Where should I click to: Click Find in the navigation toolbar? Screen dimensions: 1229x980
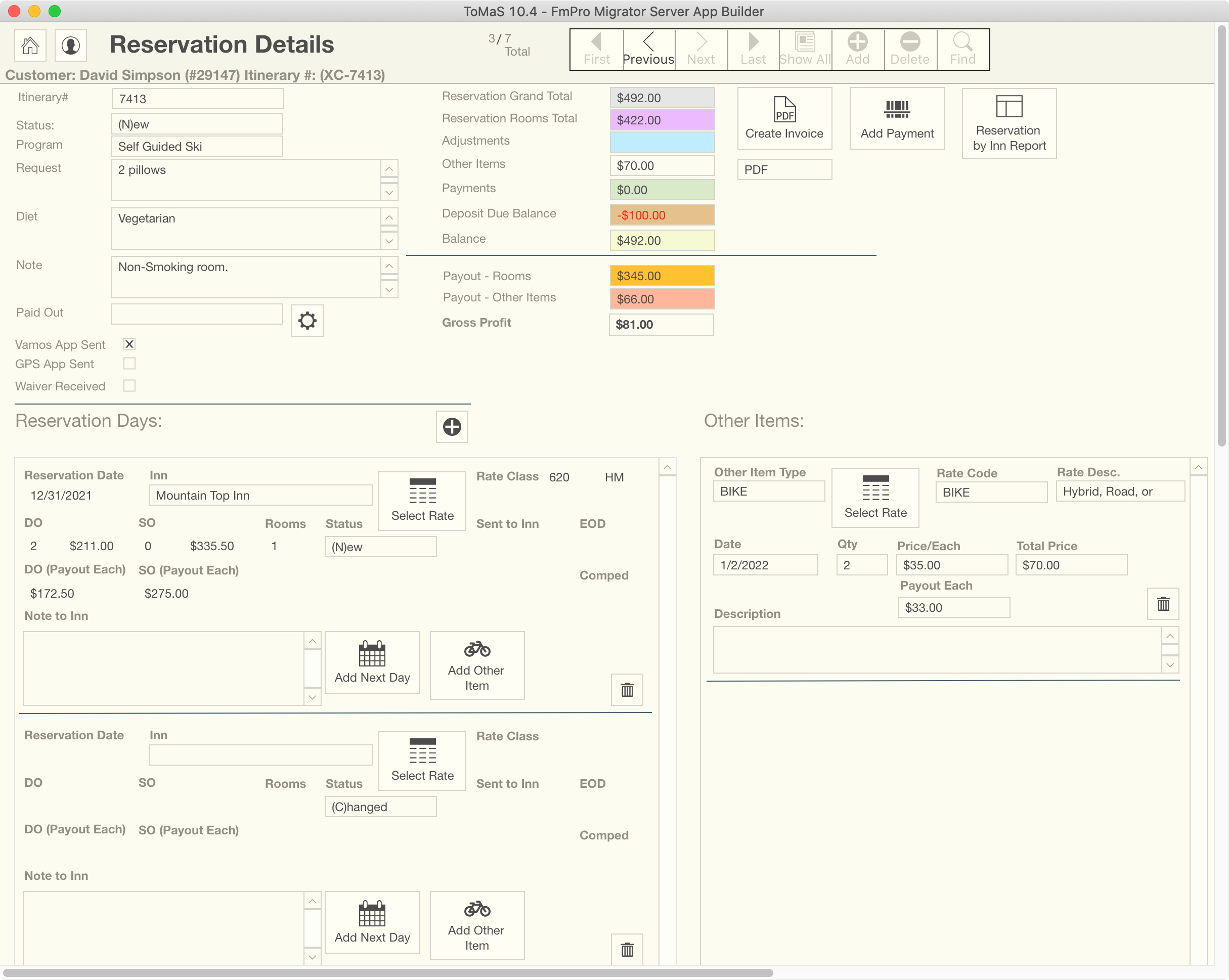tap(962, 49)
